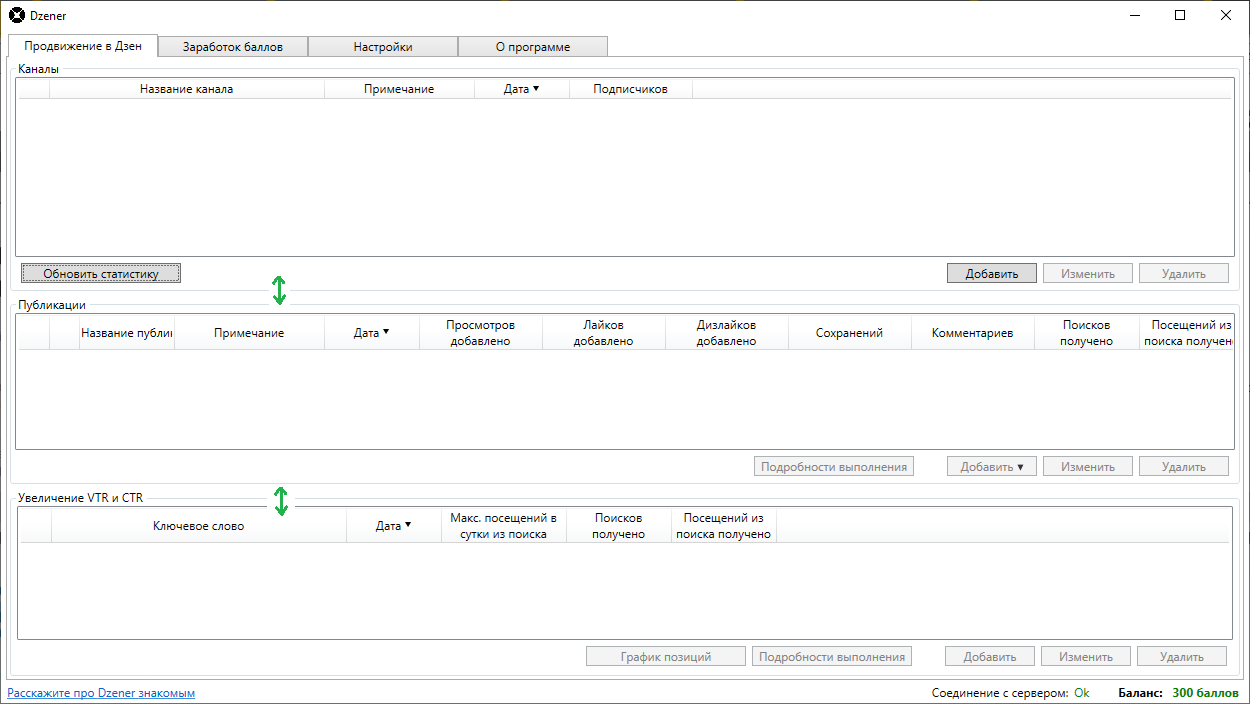Image resolution: width=1250 pixels, height=704 pixels.
Task: Add a channel with the Каналы Добавить button
Action: [x=991, y=273]
